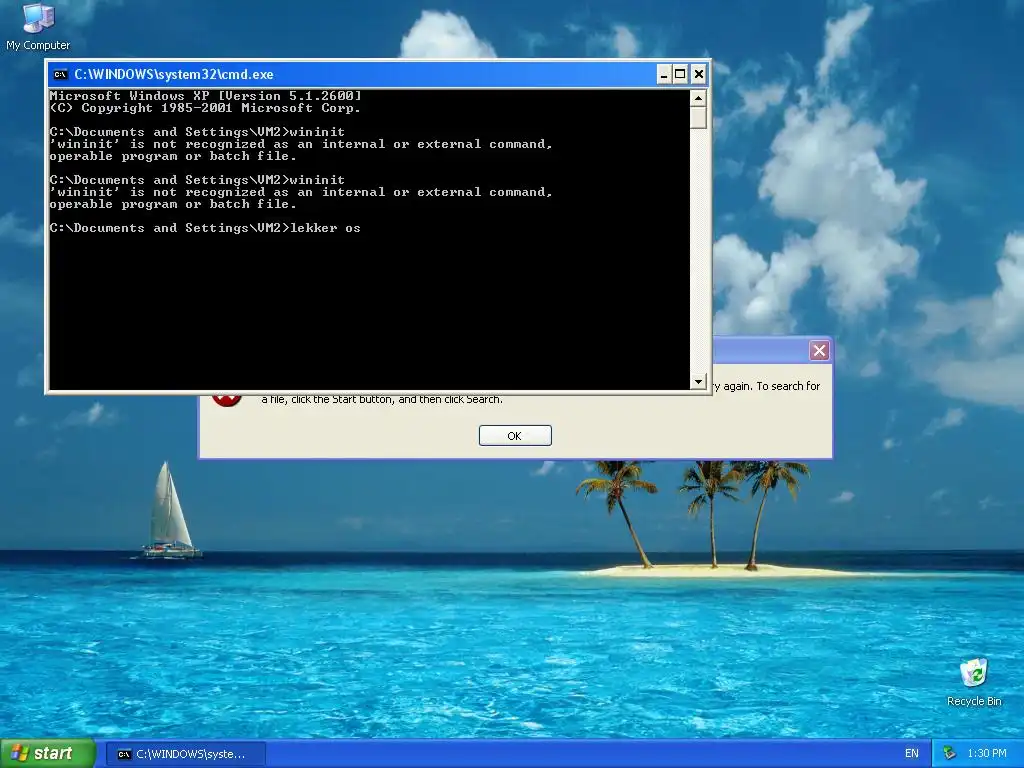Close the error dialog with X
The image size is (1024, 768).
819,351
